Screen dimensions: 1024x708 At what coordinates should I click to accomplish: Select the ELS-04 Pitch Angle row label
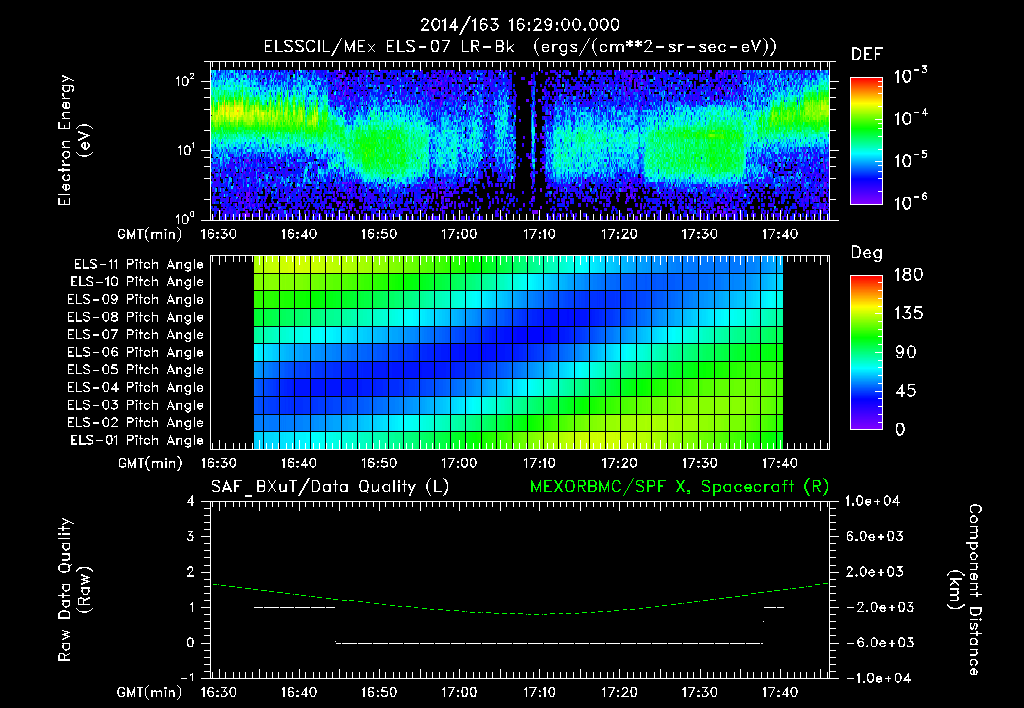[136, 387]
